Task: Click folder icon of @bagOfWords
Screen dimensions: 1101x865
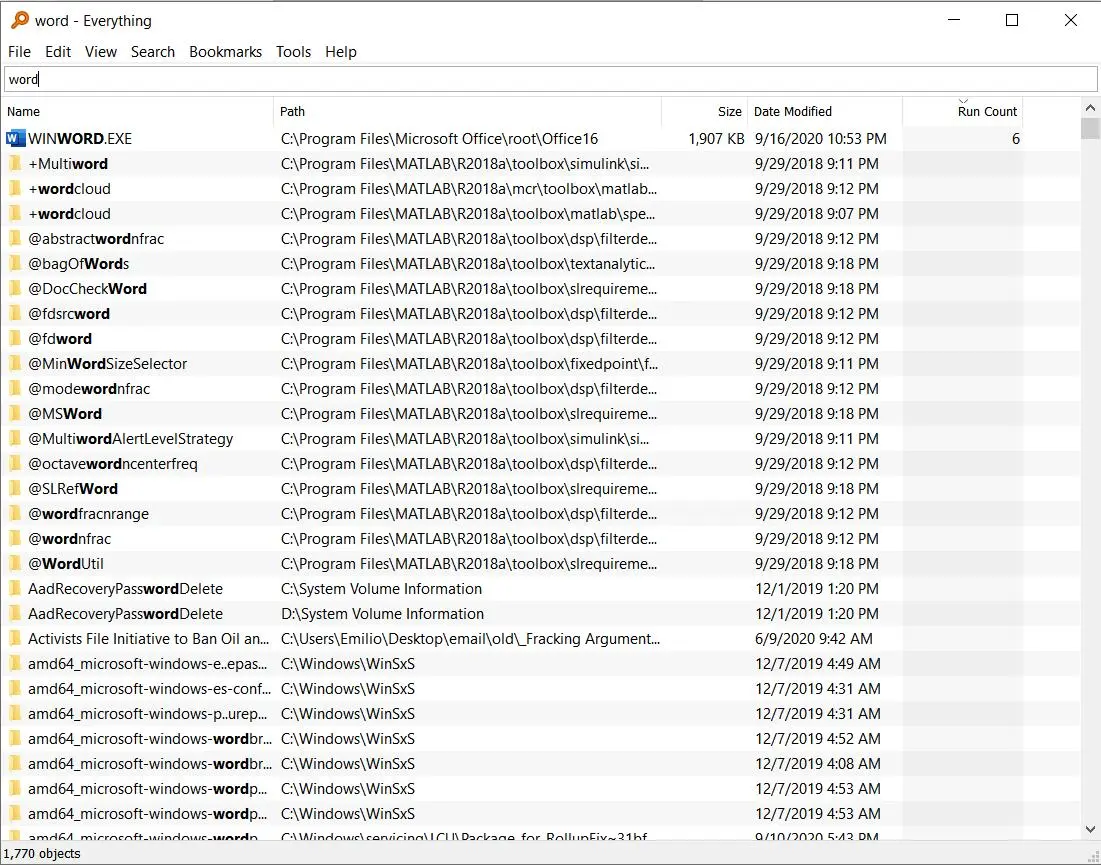Action: [14, 264]
